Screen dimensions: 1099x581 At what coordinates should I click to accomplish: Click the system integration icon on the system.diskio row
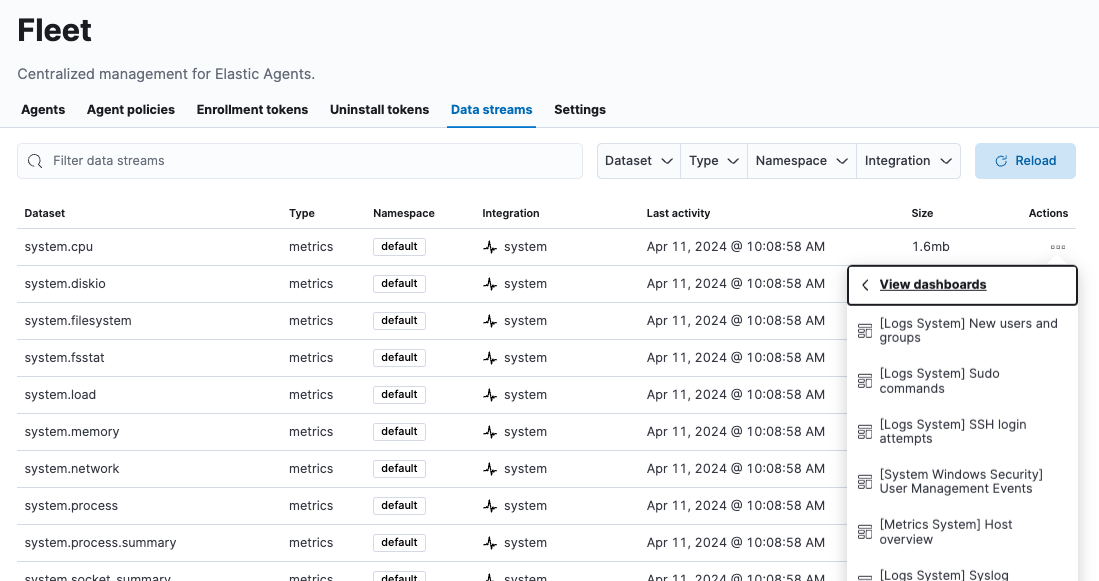pyautogui.click(x=489, y=283)
